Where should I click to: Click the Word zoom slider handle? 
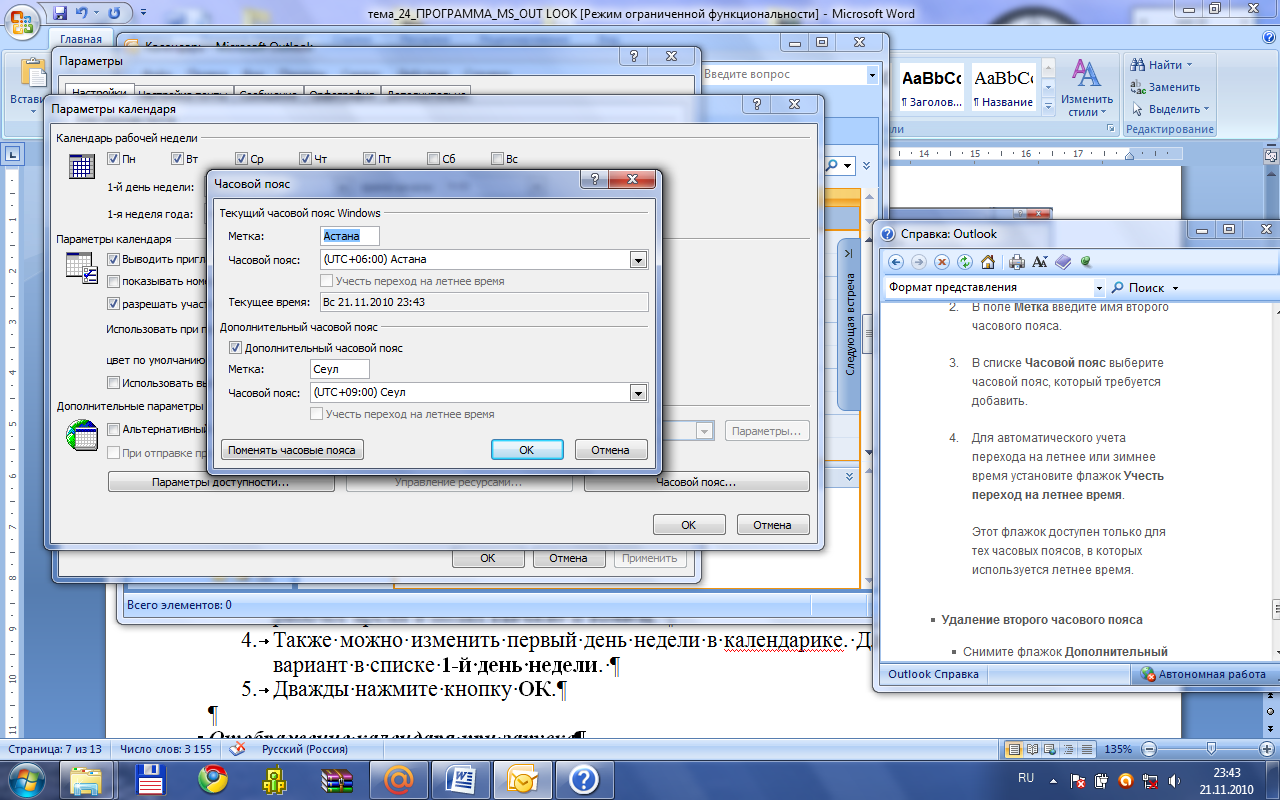coord(1211,748)
